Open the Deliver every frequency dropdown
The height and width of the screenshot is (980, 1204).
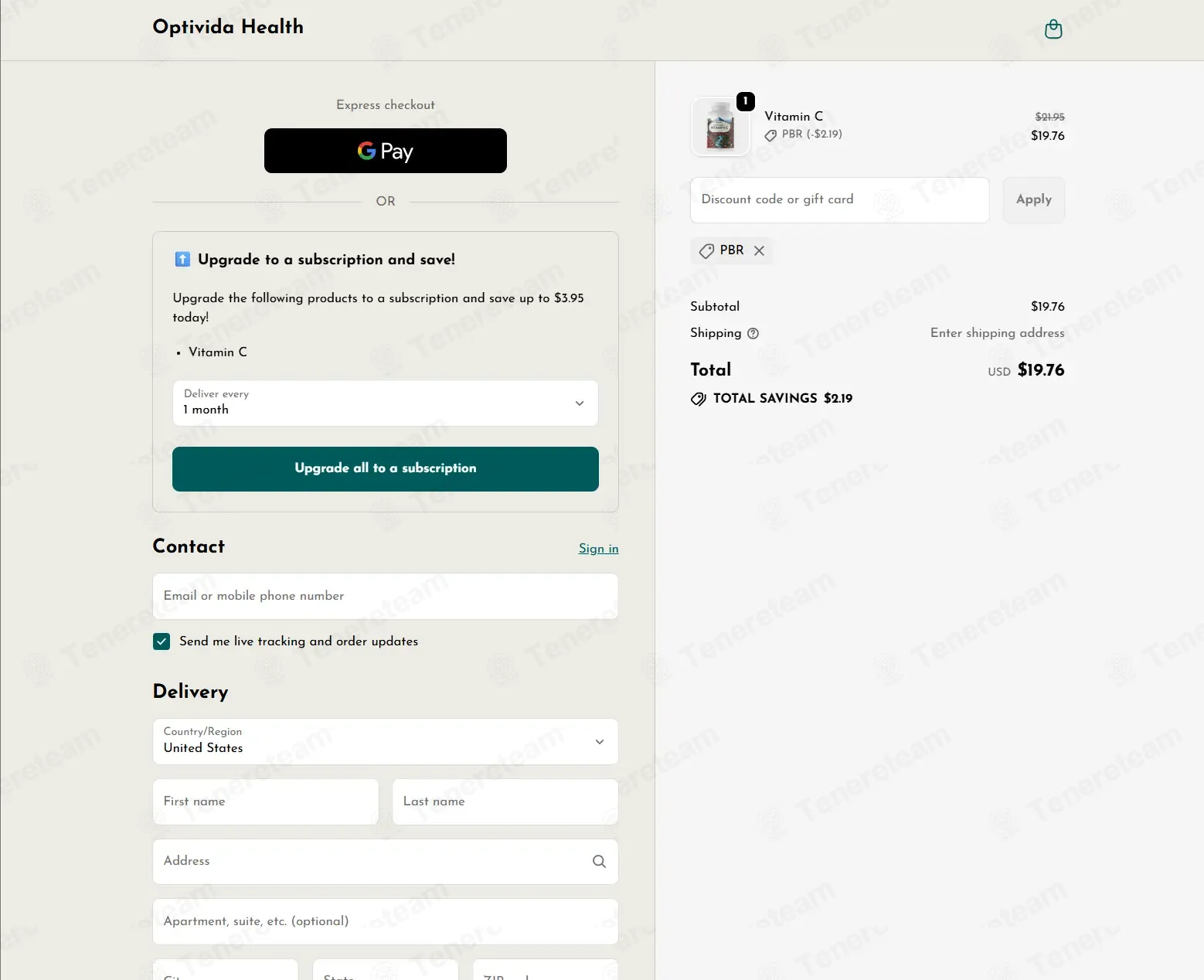(386, 403)
